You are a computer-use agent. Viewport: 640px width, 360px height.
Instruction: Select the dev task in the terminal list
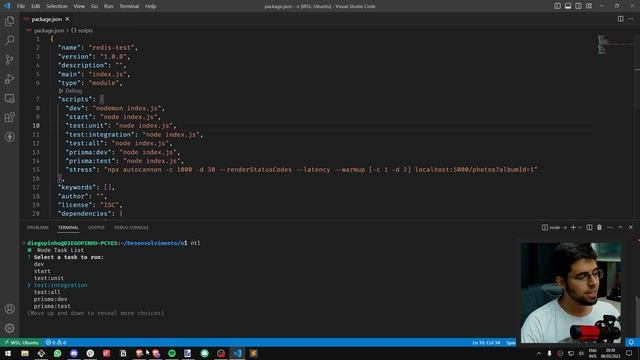[39, 264]
